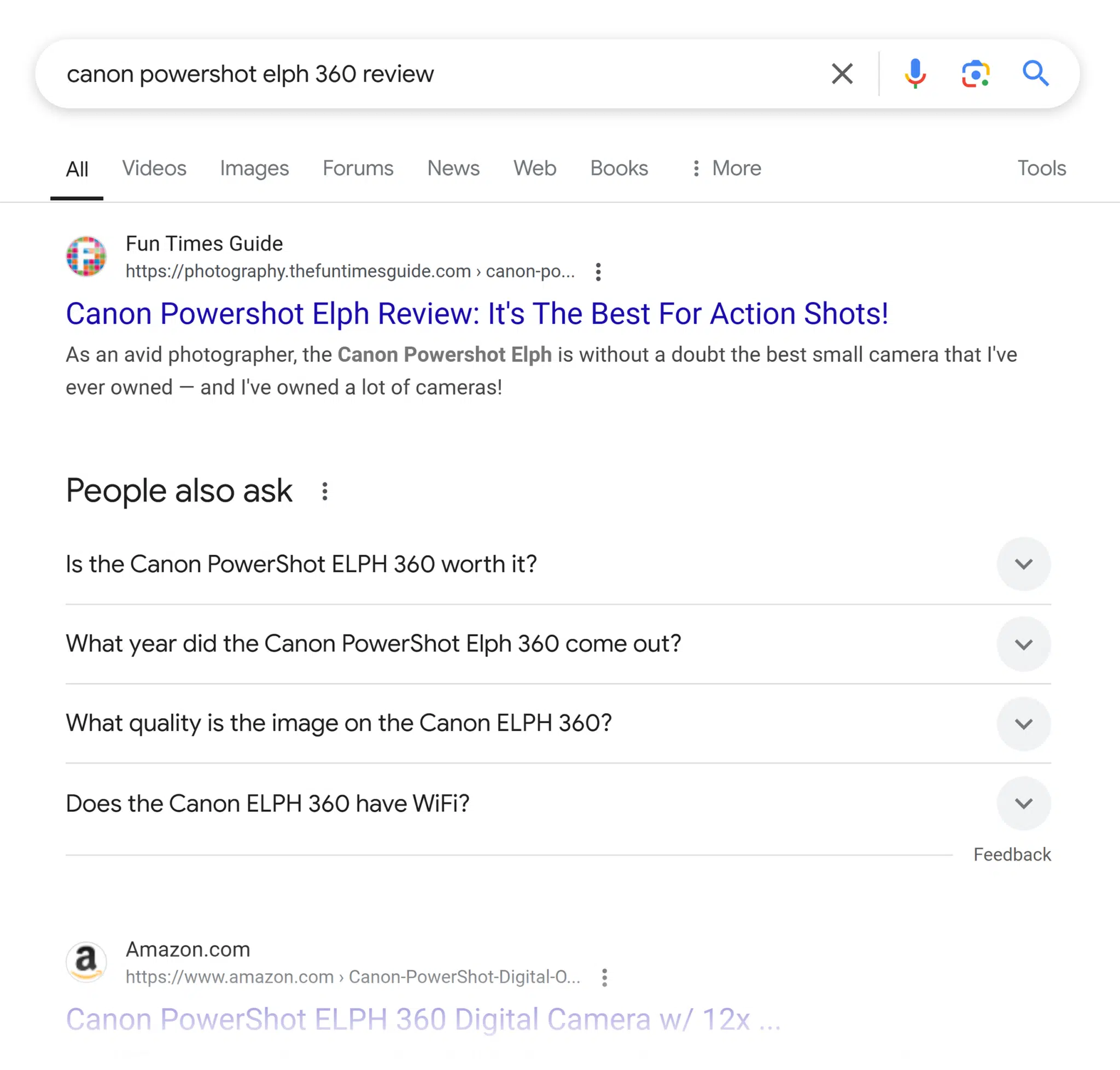Click the Google Search microphone icon

[x=916, y=73]
